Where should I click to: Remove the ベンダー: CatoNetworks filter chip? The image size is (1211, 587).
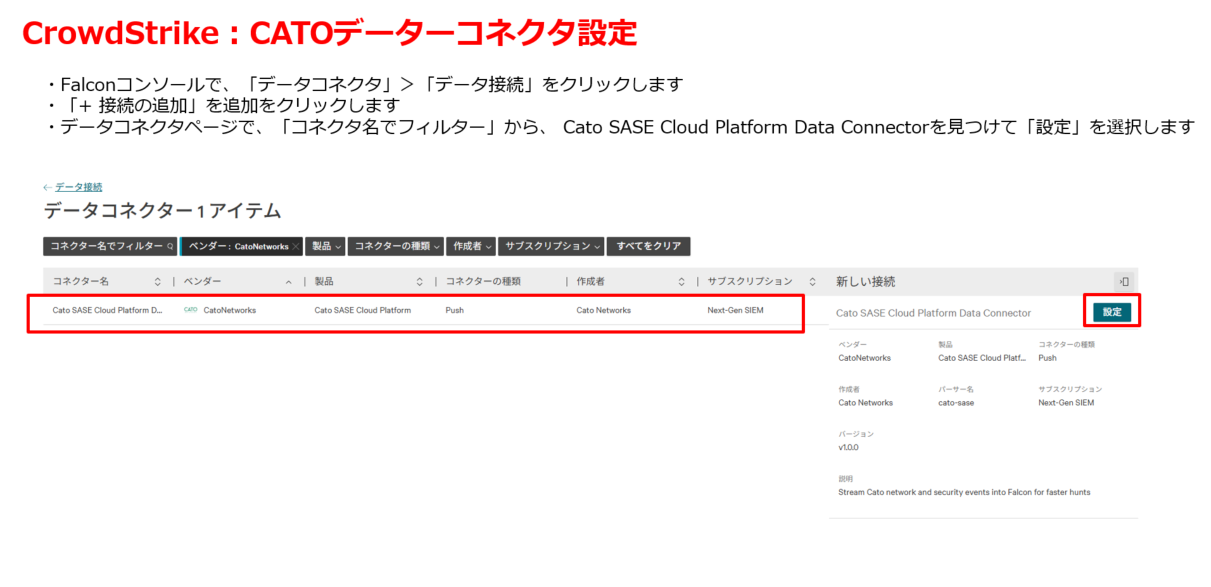pos(296,246)
